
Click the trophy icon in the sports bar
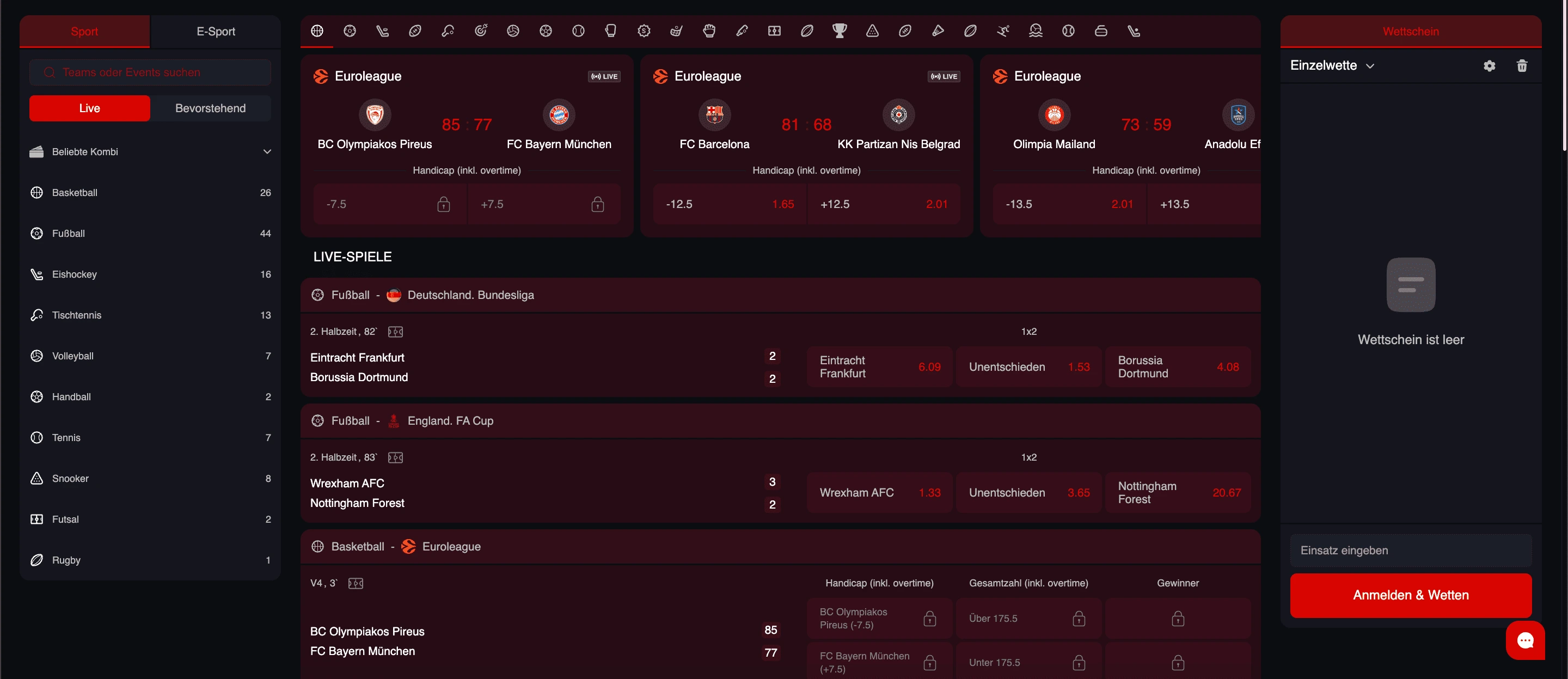click(840, 30)
